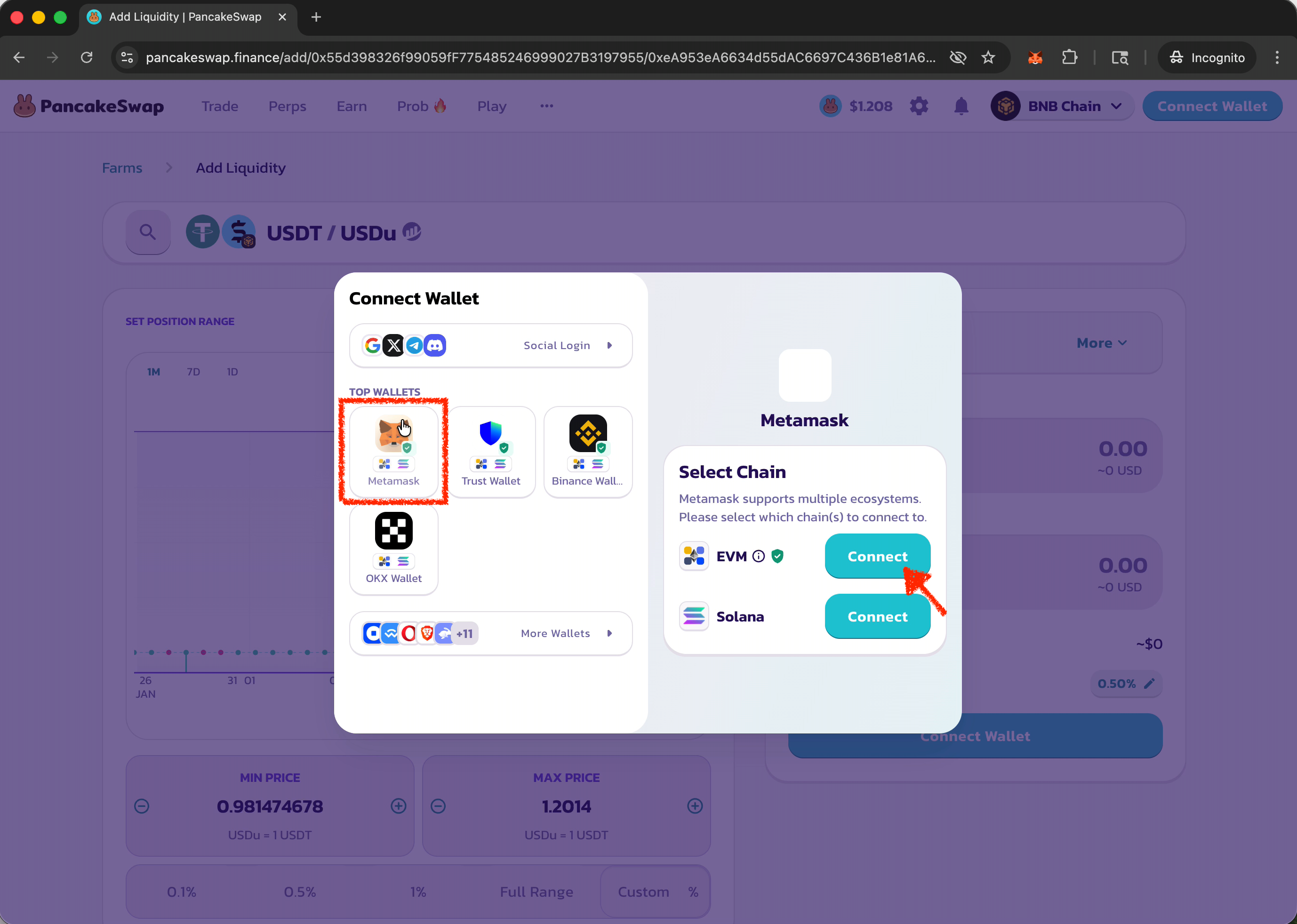Select the 1D chart range
The height and width of the screenshot is (924, 1297).
point(232,372)
